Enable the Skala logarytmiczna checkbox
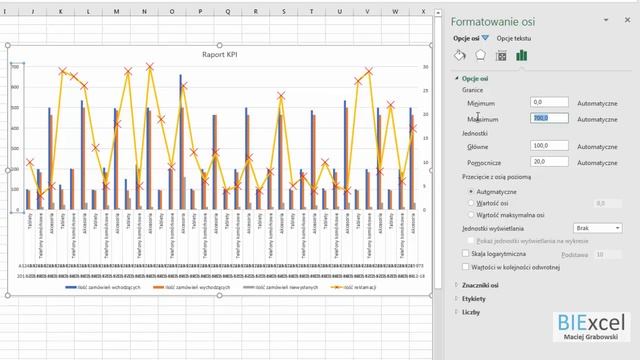 pyautogui.click(x=465, y=253)
